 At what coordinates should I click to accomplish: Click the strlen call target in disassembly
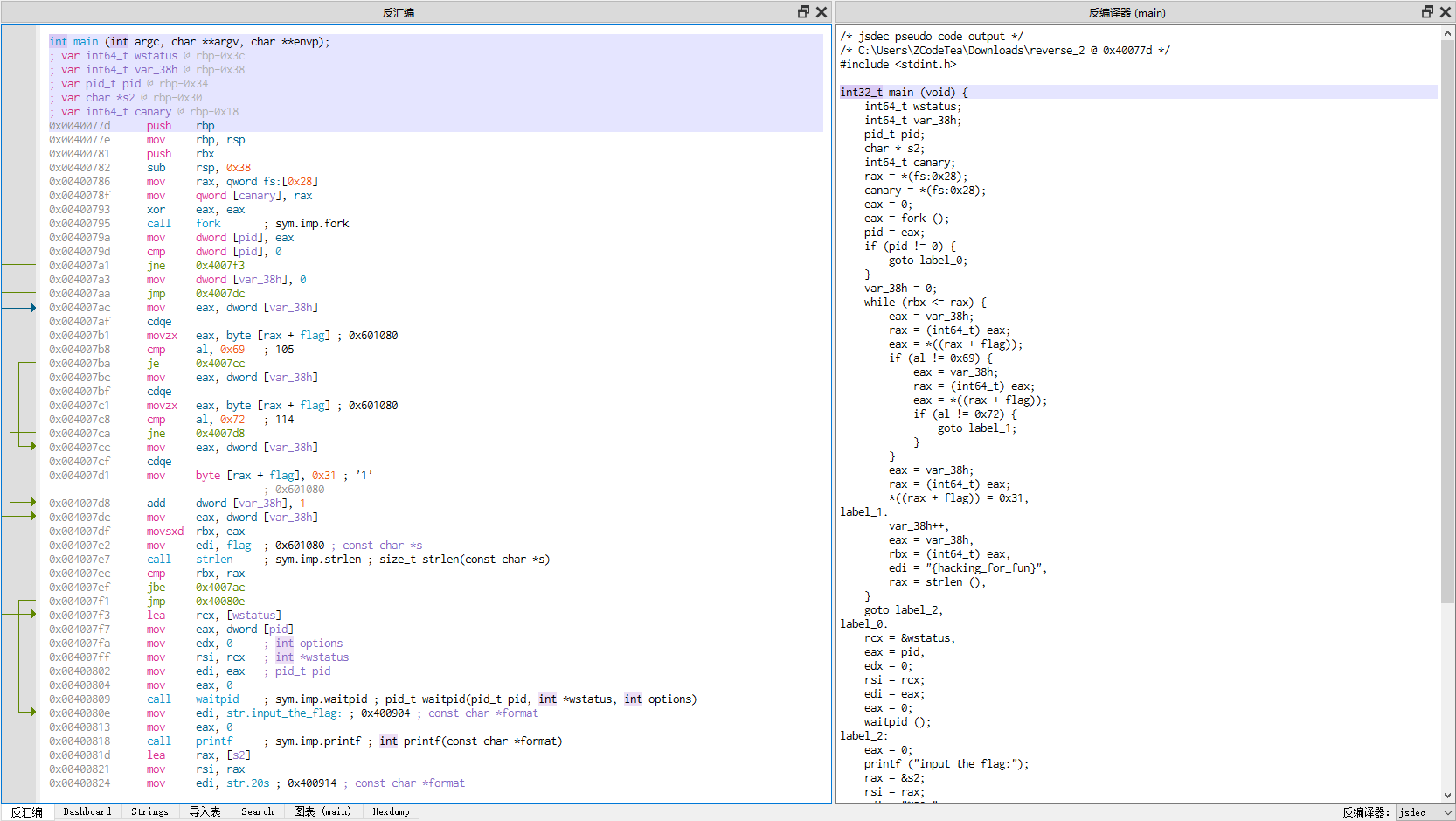(214, 560)
